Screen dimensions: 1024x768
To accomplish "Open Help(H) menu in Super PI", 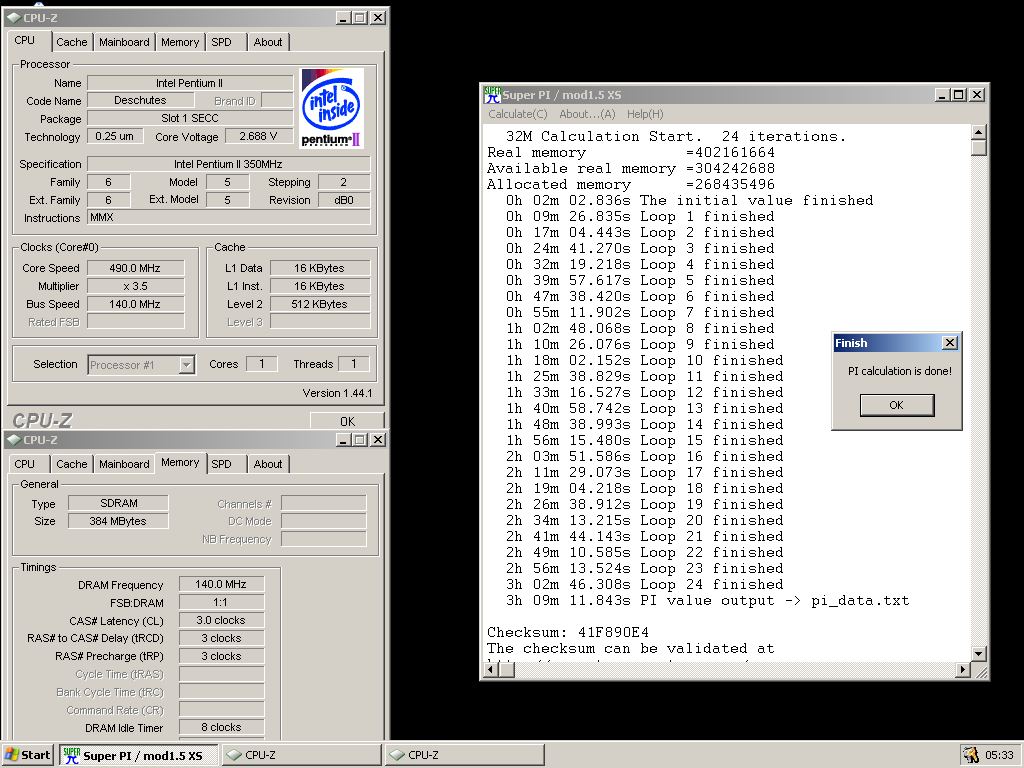I will 645,114.
